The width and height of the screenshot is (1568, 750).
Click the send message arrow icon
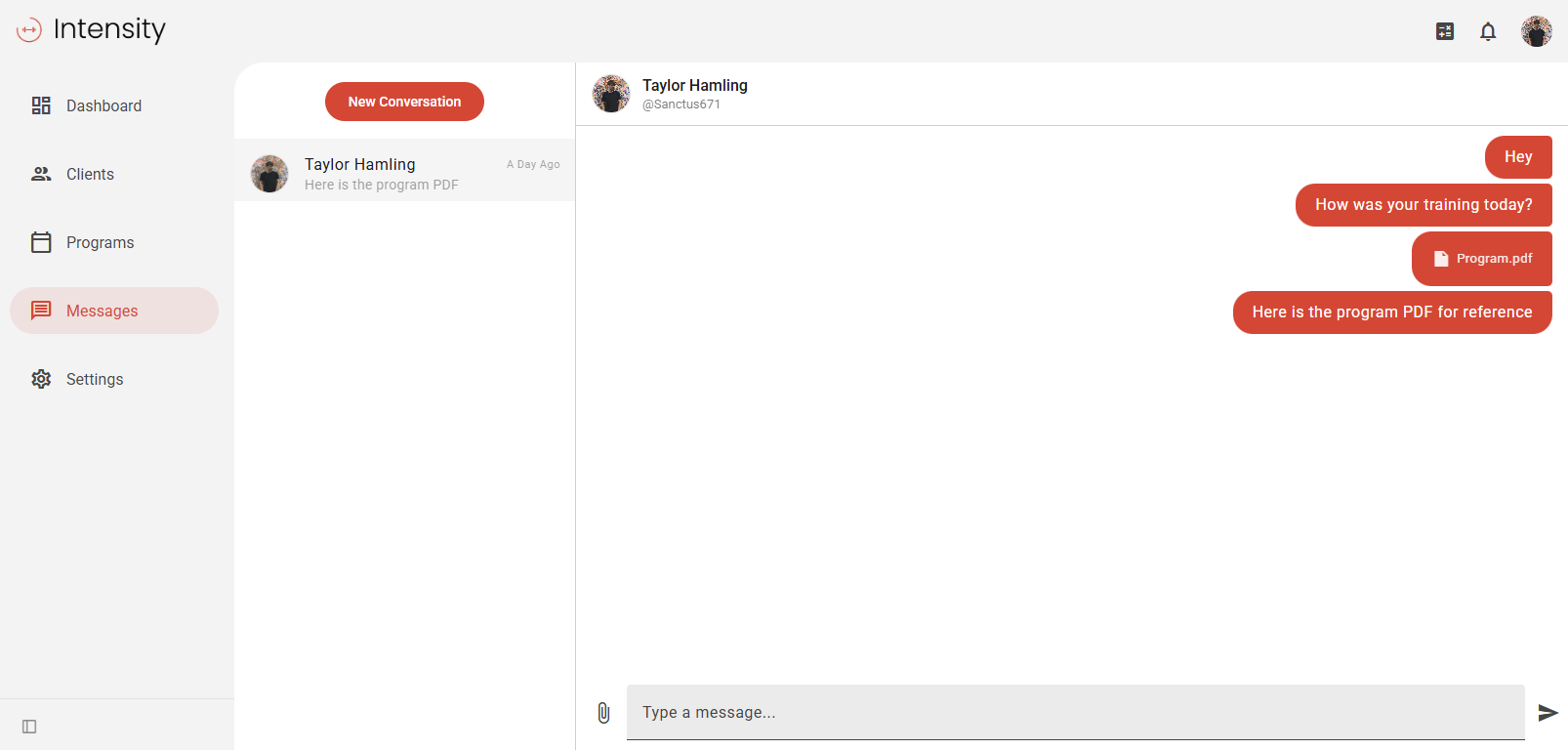click(x=1547, y=713)
